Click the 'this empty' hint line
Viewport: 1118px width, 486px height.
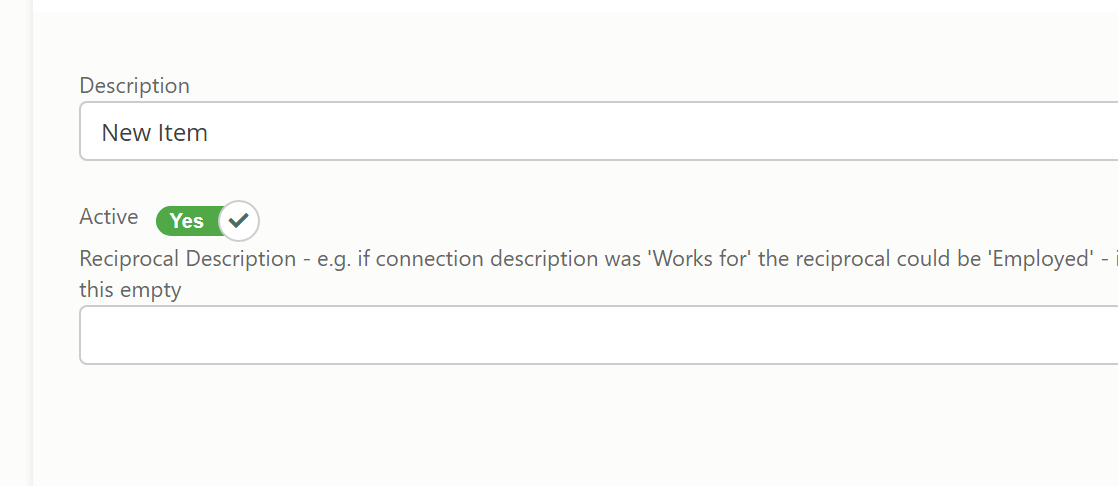130,290
